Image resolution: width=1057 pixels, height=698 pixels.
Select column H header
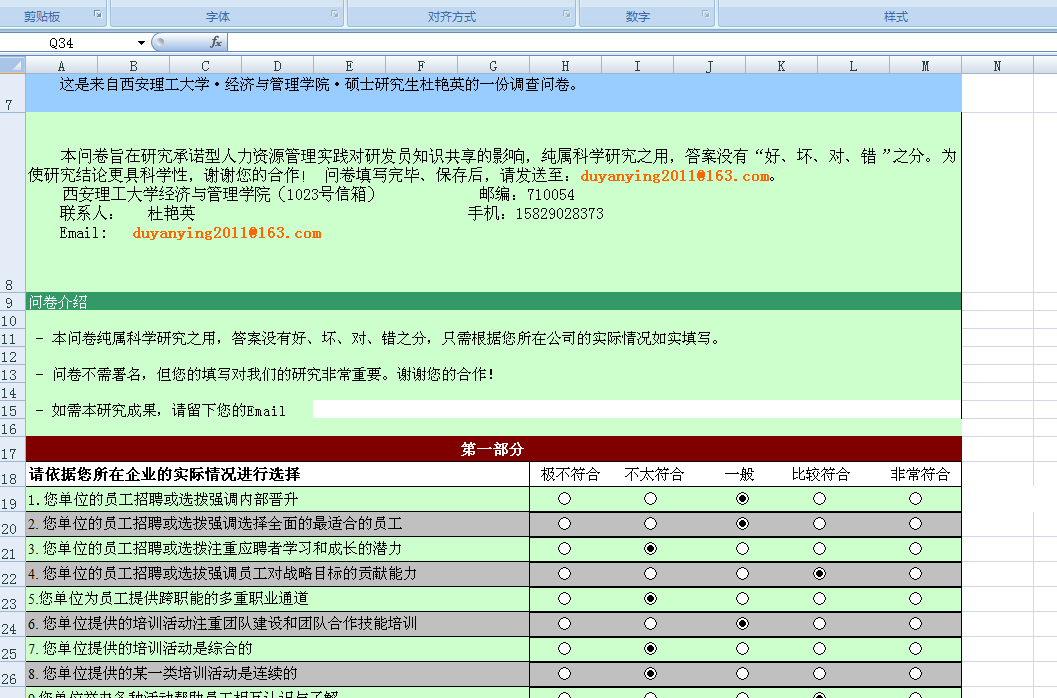(565, 66)
